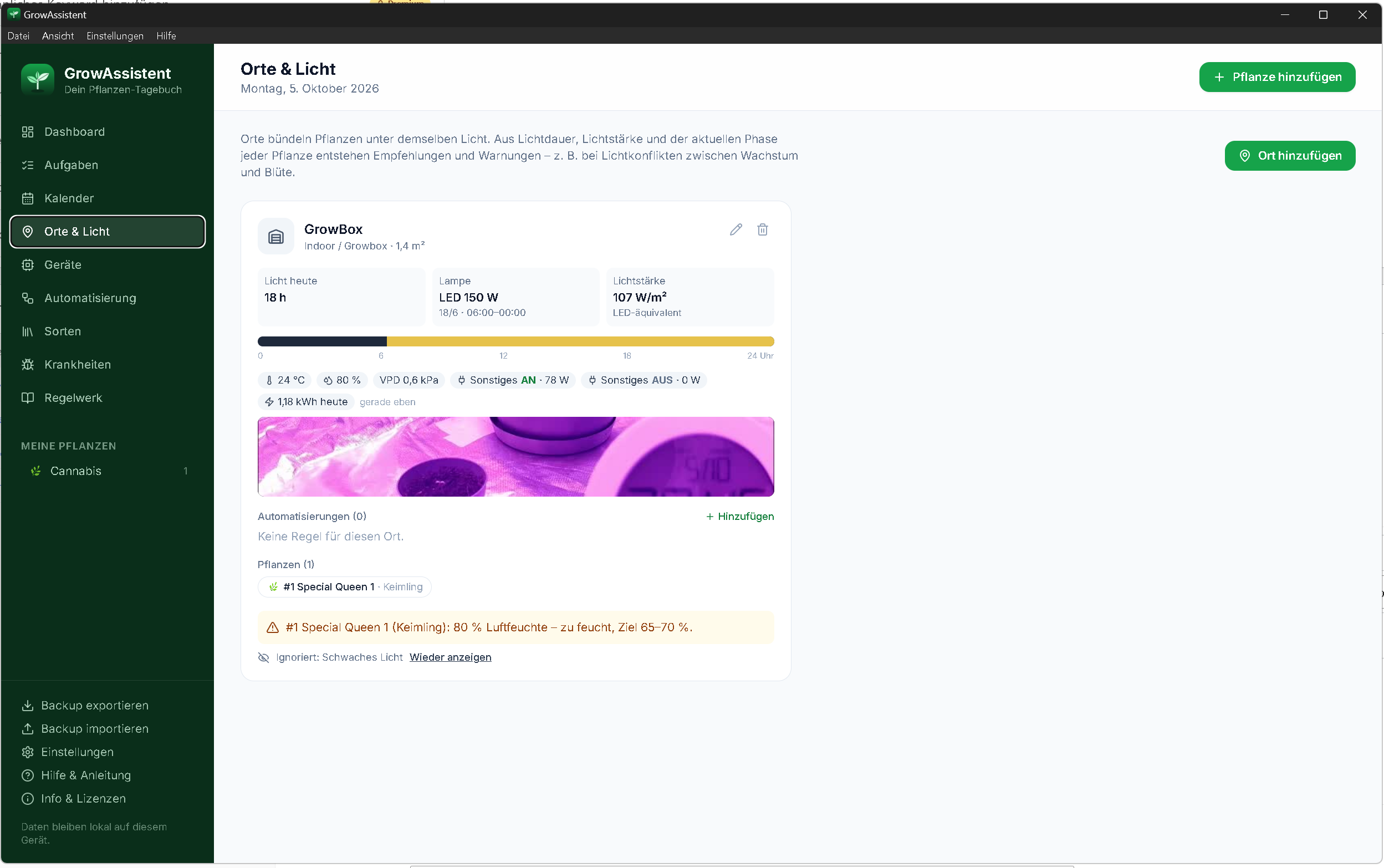Click the VPD 0,6 kPa chip
The width and height of the screenshot is (1384, 868).
[408, 381]
